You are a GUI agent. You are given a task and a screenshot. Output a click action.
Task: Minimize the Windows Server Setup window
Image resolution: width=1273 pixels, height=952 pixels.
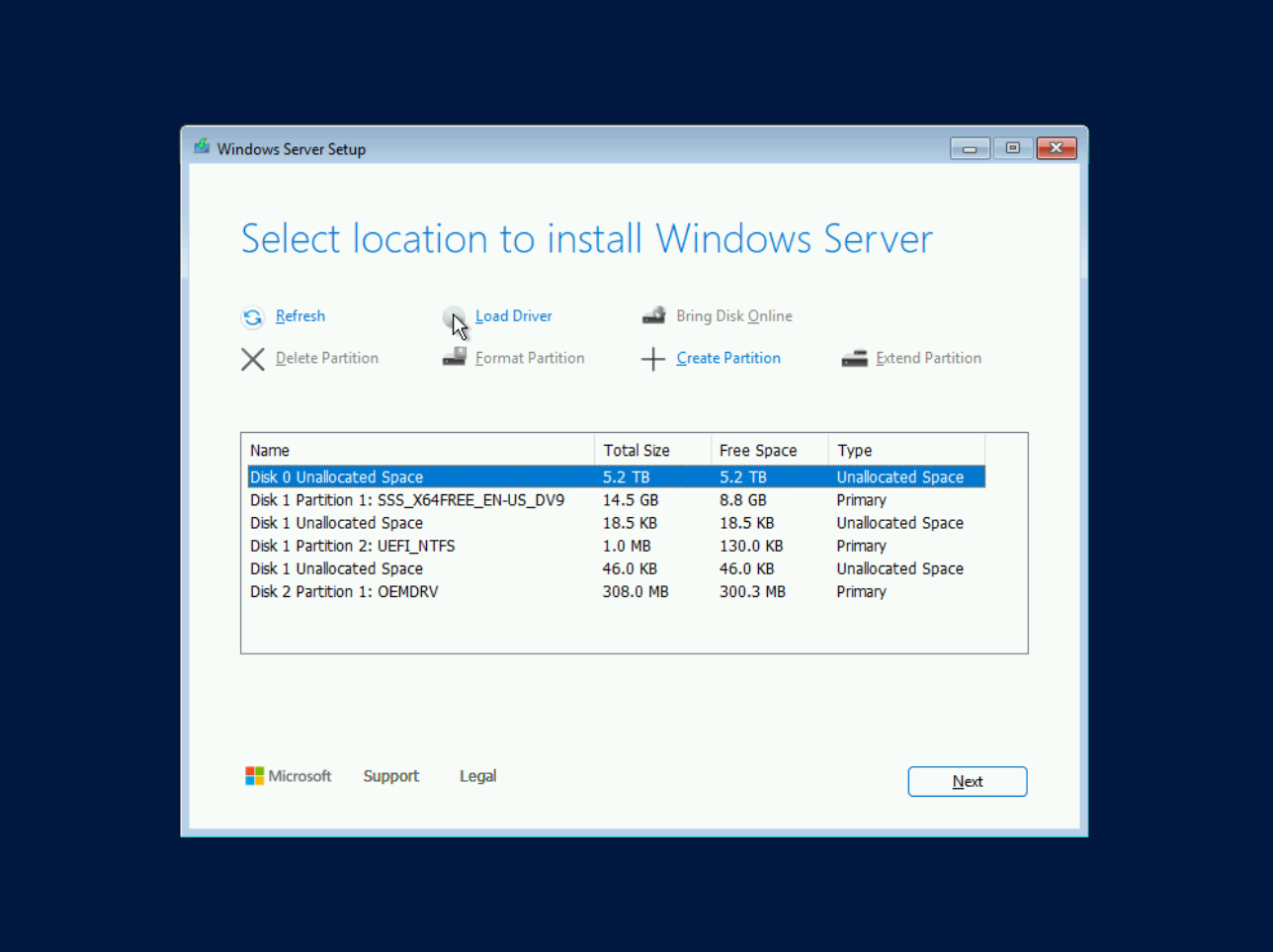(x=970, y=148)
